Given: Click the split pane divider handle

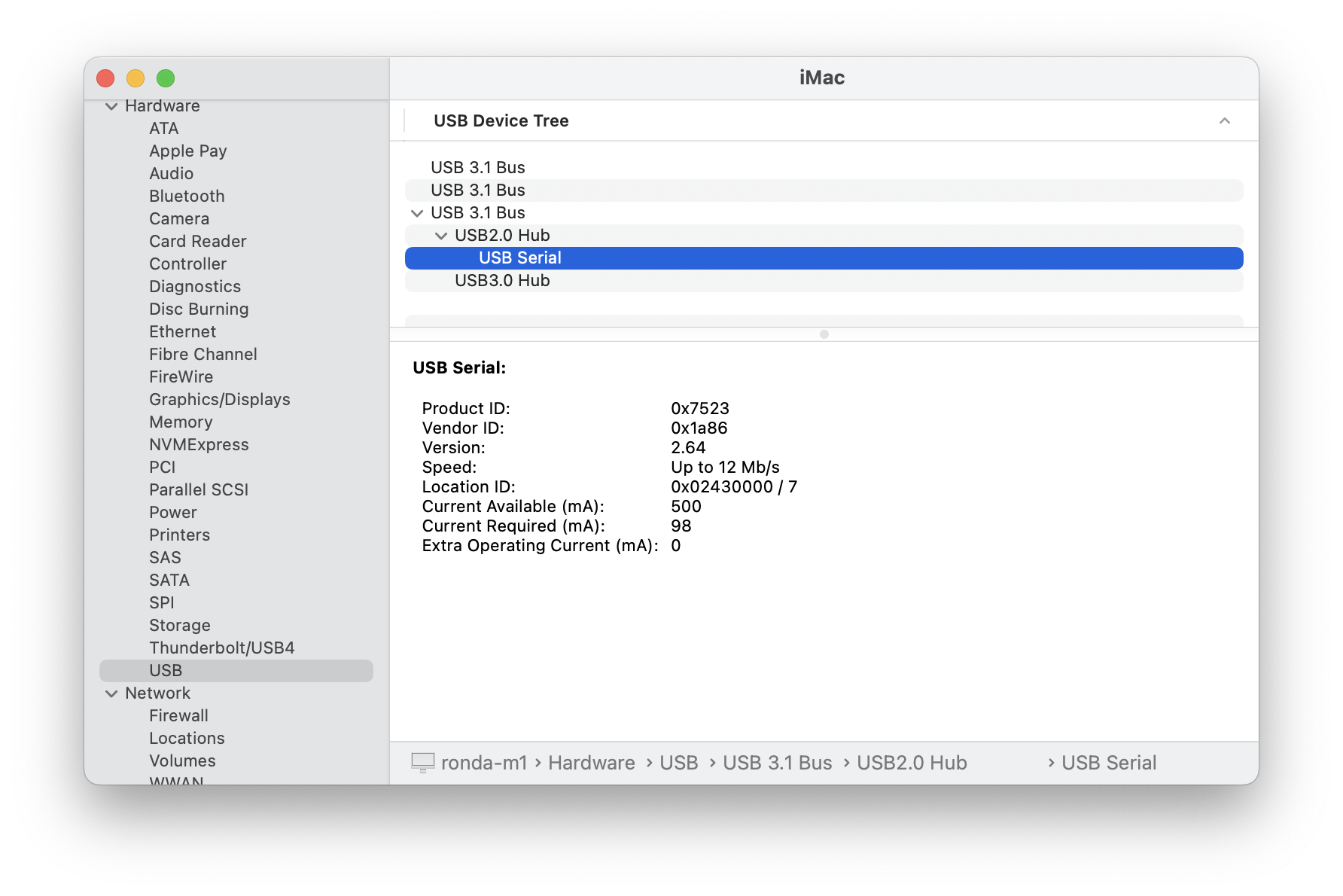Looking at the screenshot, I should (824, 334).
